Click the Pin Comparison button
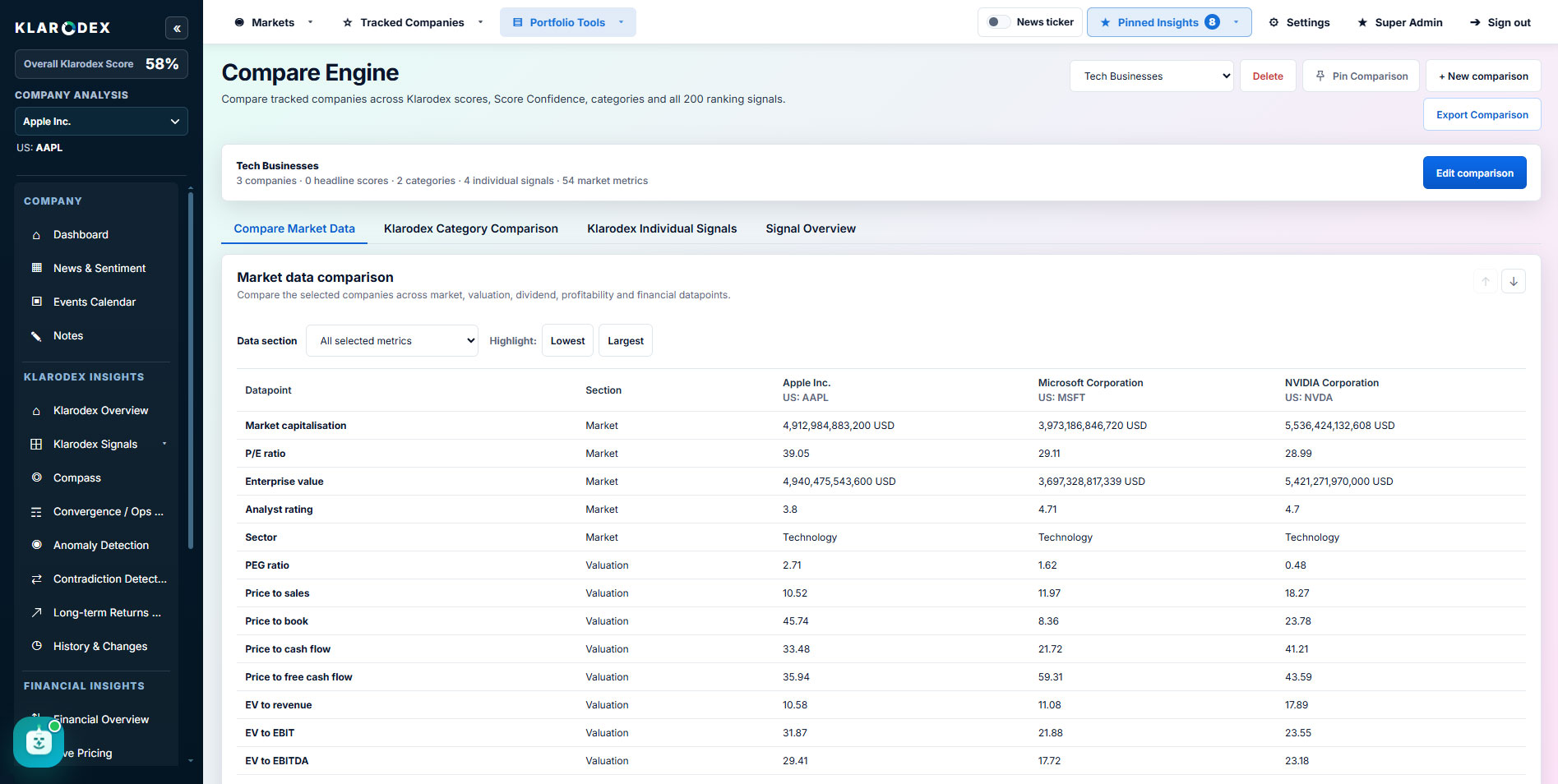Viewport: 1558px width, 784px height. coord(1361,76)
